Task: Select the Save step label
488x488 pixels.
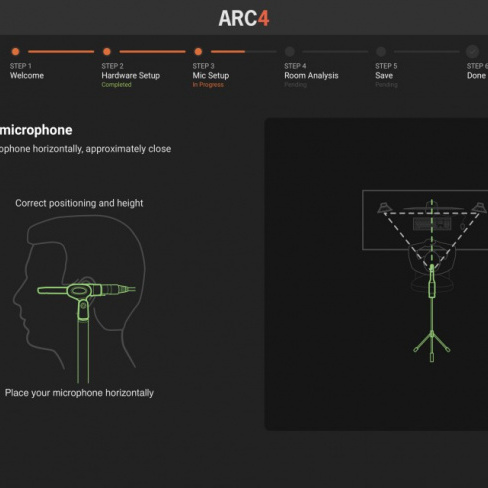Action: [x=384, y=76]
